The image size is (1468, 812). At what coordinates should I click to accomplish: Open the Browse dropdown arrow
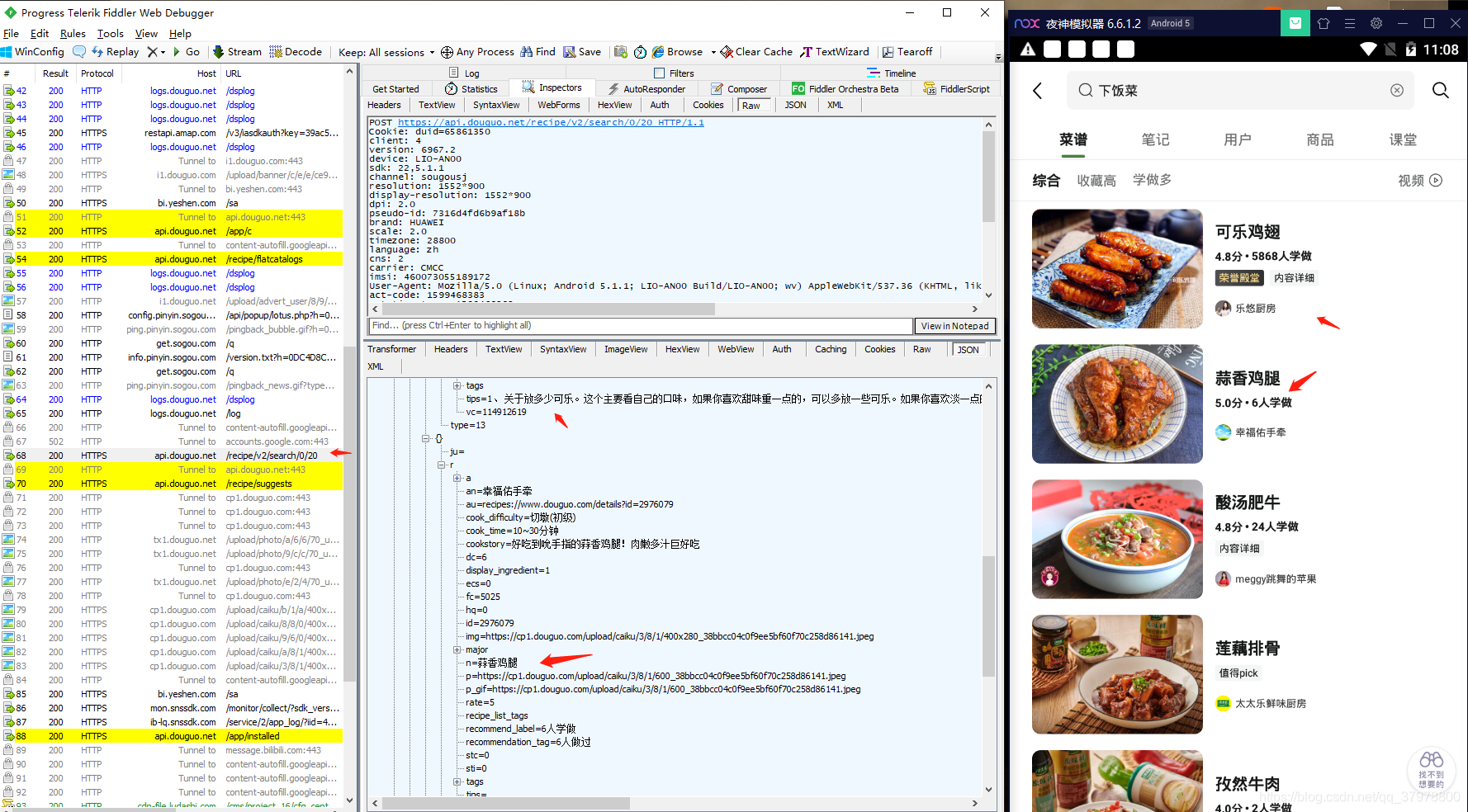713,52
